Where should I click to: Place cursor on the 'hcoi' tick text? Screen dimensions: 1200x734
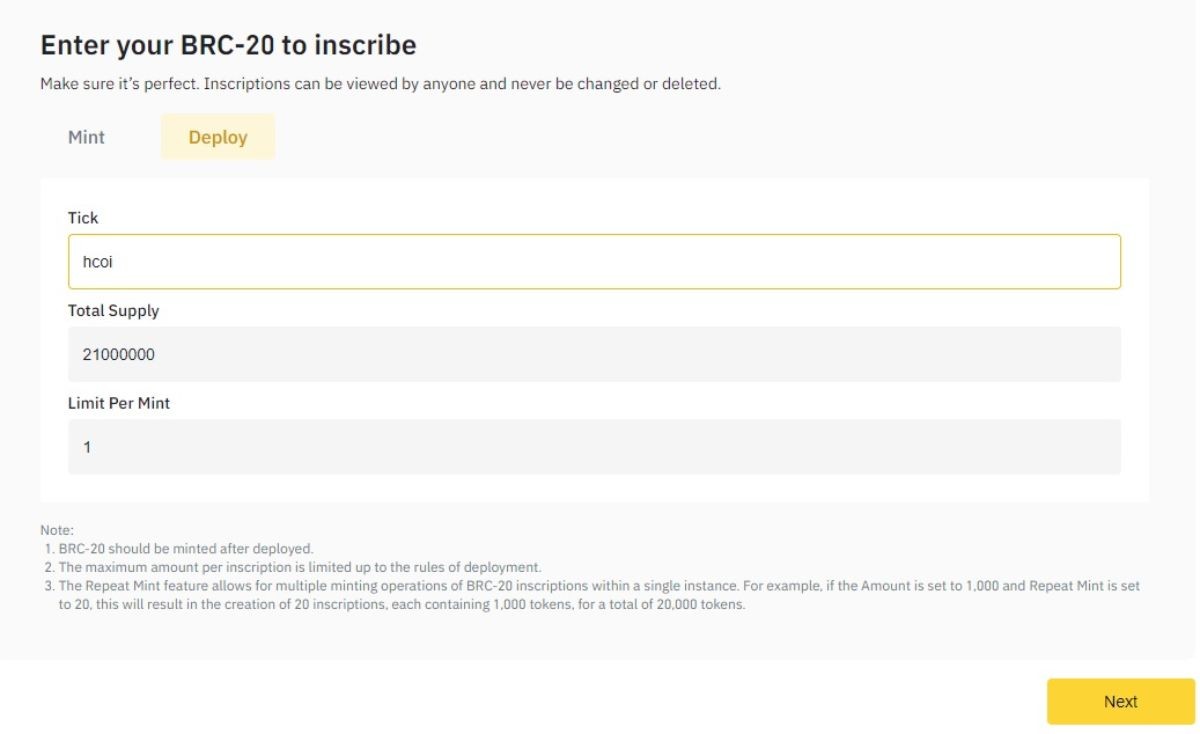click(93, 262)
